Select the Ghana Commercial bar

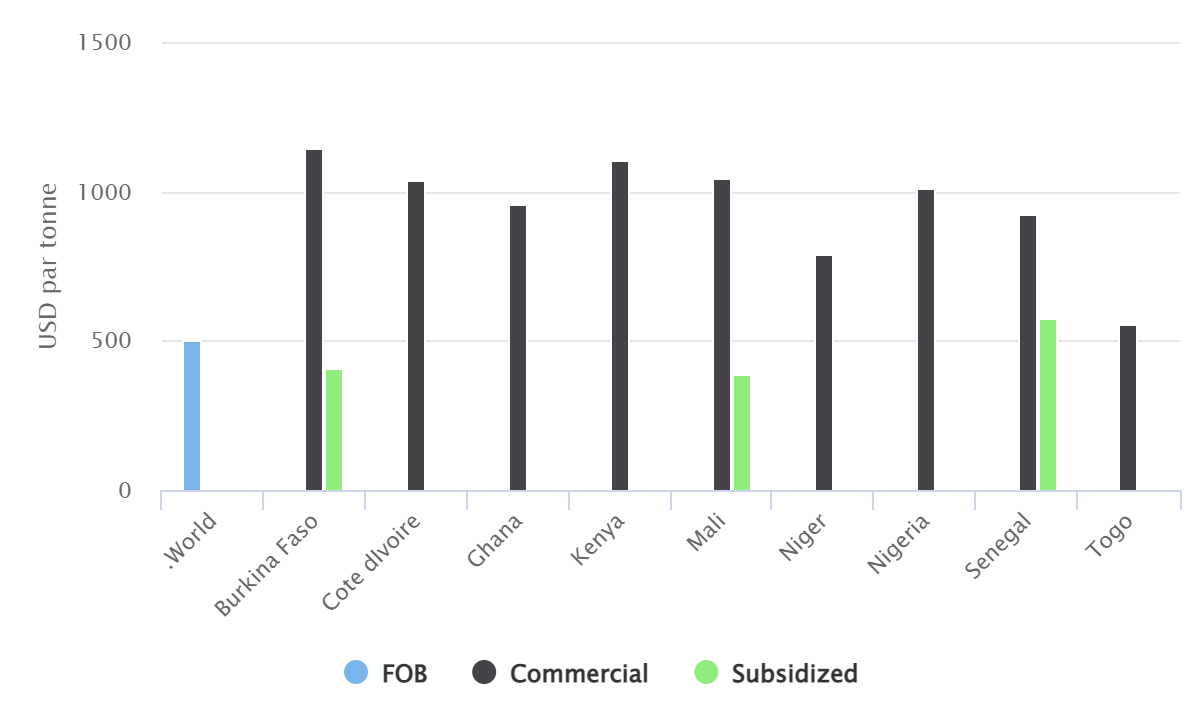(x=518, y=348)
